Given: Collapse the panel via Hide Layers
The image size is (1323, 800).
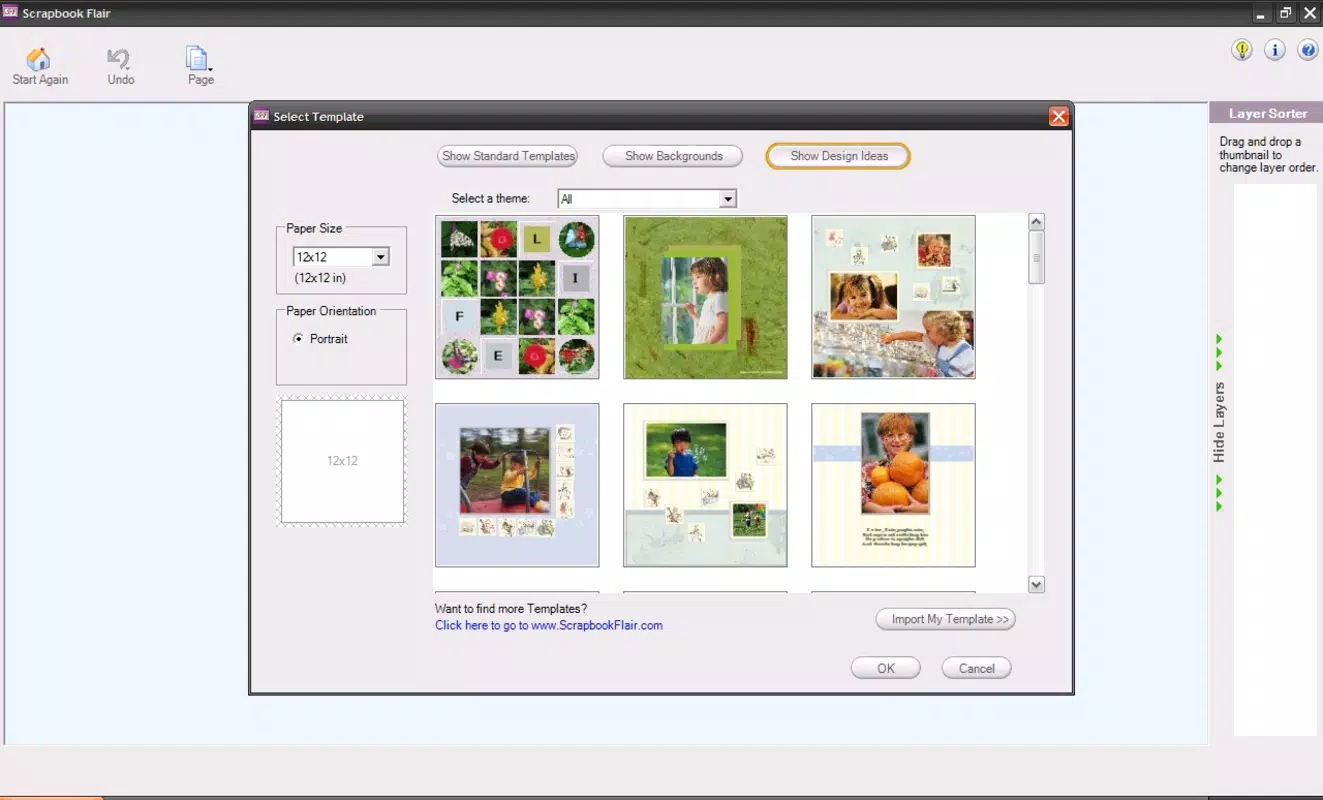Looking at the screenshot, I should tap(1219, 423).
